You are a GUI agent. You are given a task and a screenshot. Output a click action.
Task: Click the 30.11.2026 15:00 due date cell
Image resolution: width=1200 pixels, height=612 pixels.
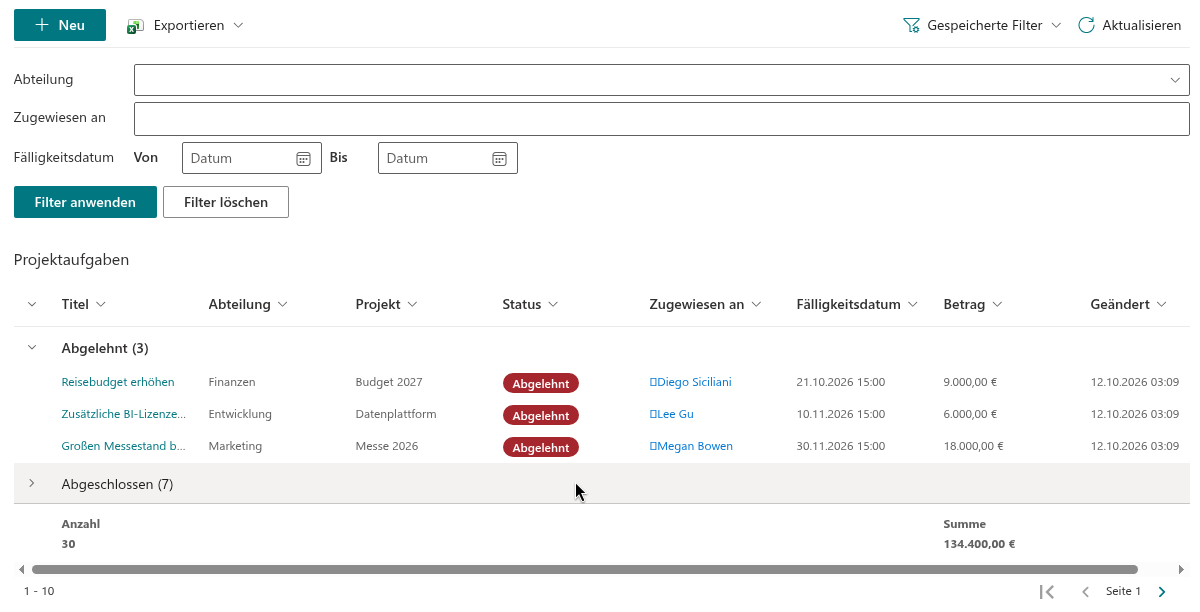(x=841, y=446)
